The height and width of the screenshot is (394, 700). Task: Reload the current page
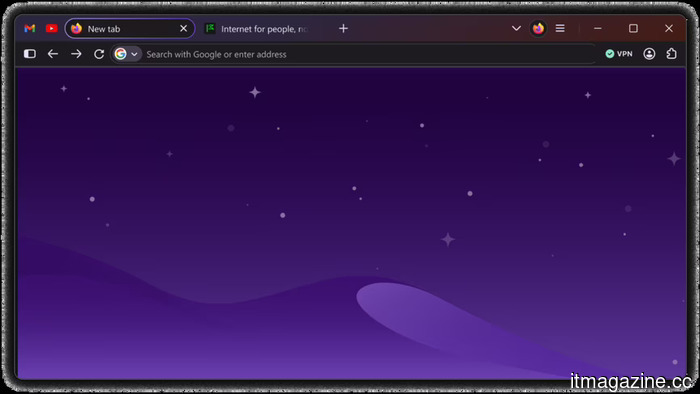(x=99, y=54)
